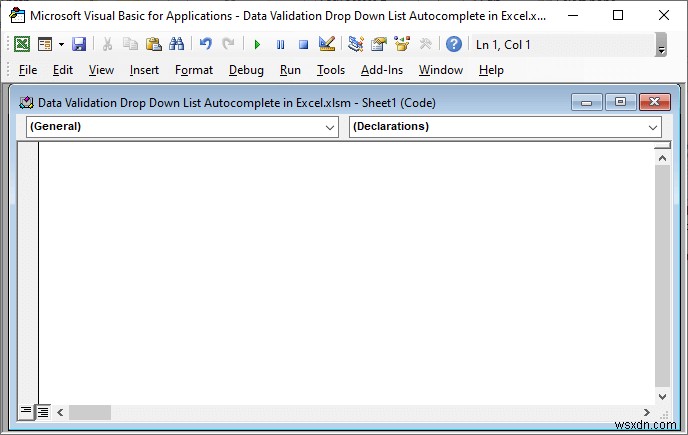Open the View menu
The image size is (688, 435).
(x=101, y=70)
